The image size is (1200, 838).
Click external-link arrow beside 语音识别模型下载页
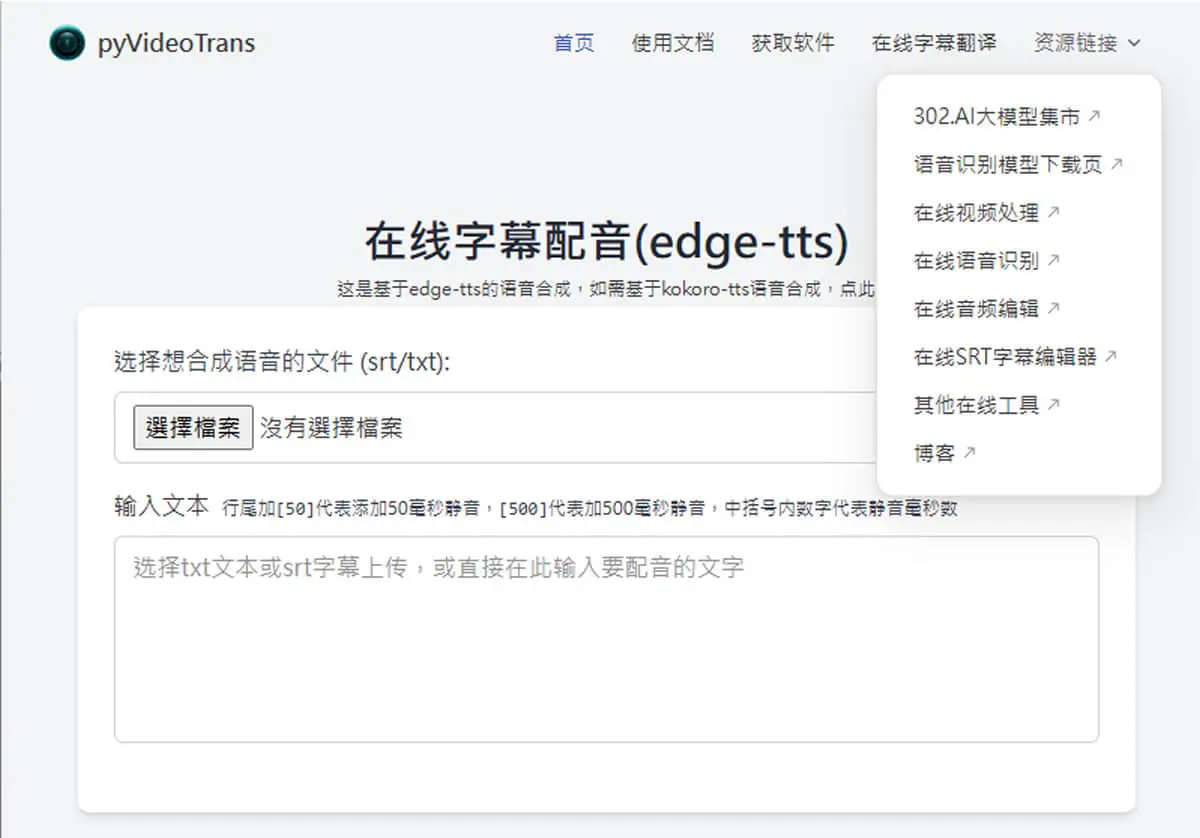click(1117, 164)
